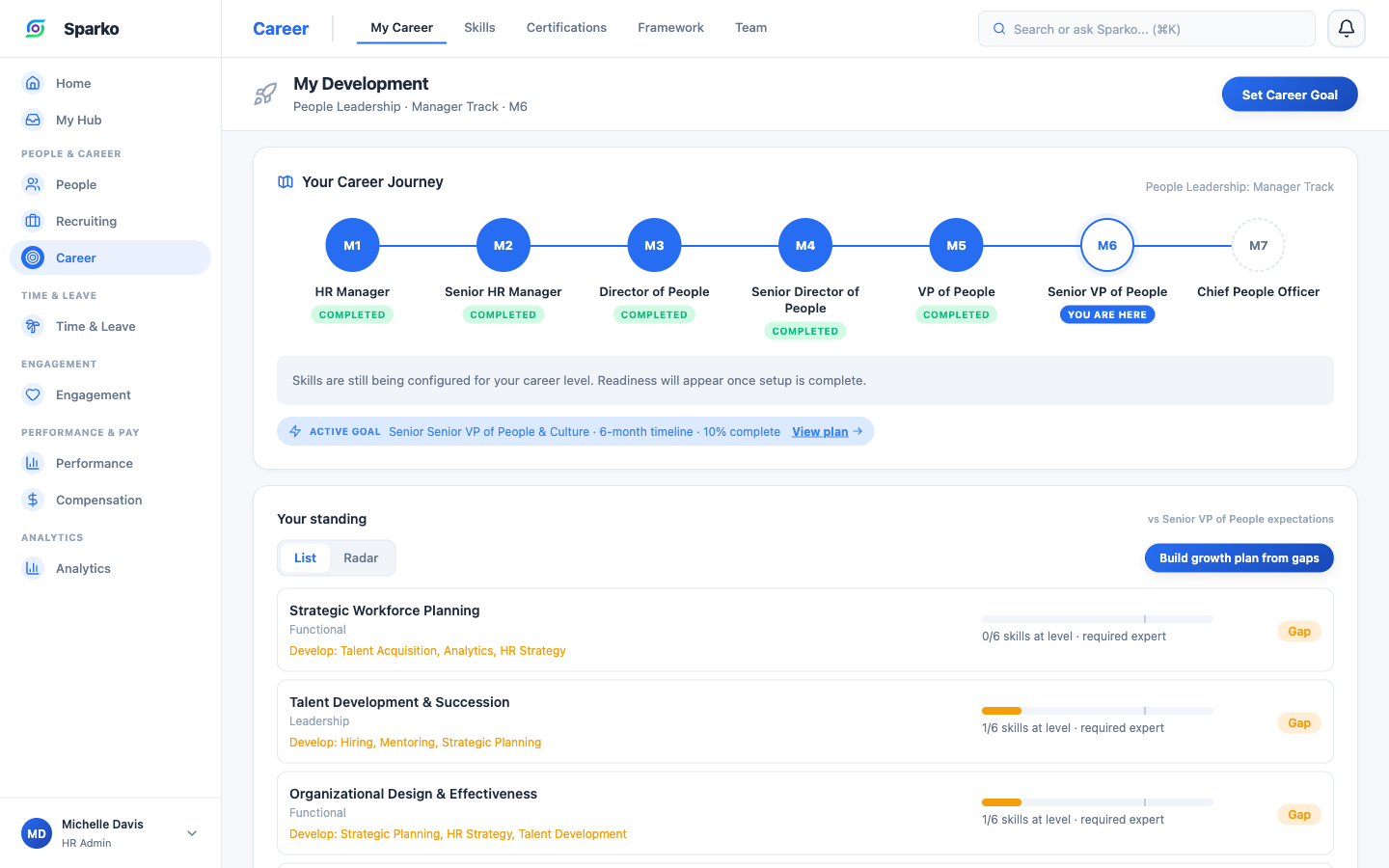Select the M4 Senior Director stage circle

[805, 246]
